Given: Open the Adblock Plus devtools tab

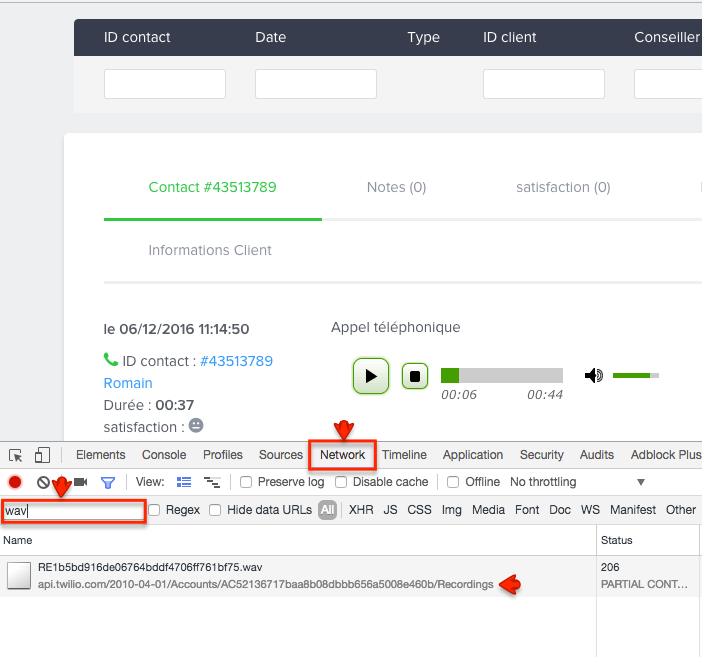Looking at the screenshot, I should [666, 455].
